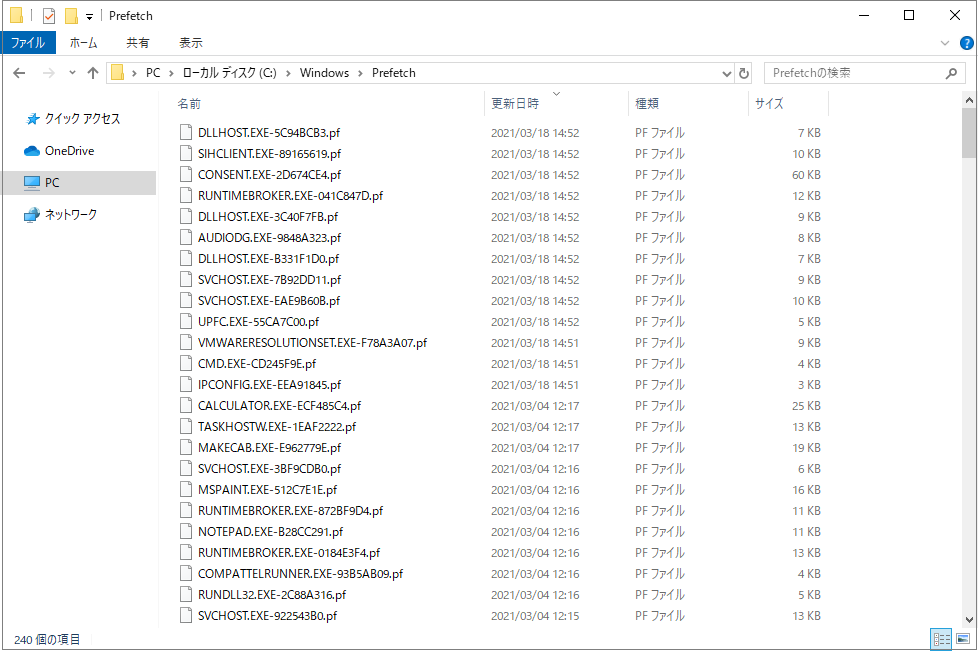Select VMWARERESOLUTIONSET.EXE-F78A3A07.pf file name
The image size is (979, 652).
pos(312,343)
